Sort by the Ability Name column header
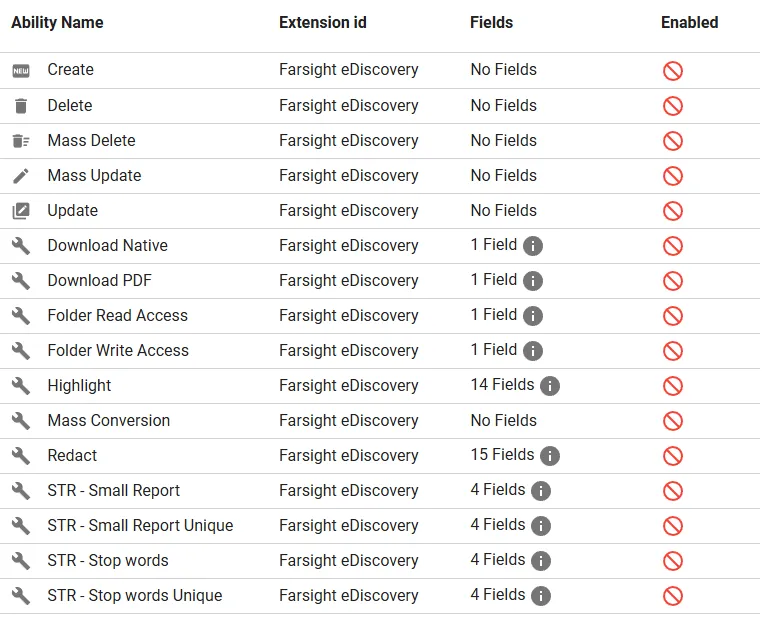This screenshot has width=768, height=619. [x=57, y=22]
